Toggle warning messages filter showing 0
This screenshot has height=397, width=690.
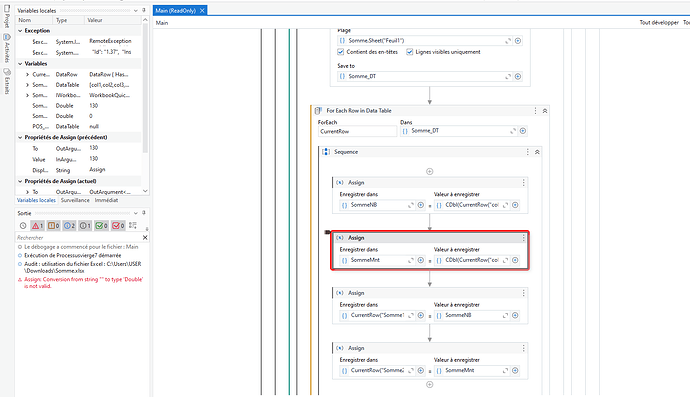[53, 226]
